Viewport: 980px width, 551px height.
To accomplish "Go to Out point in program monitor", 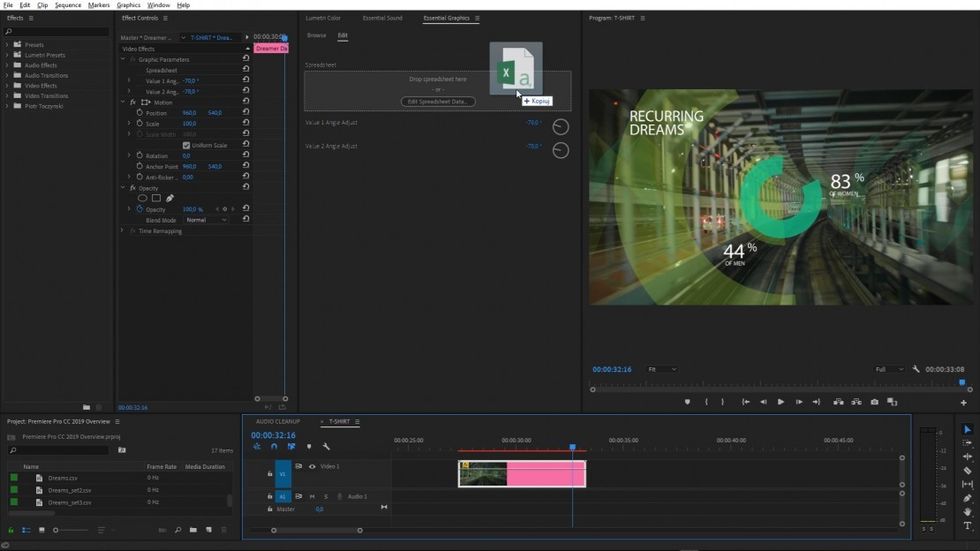I will 816,402.
